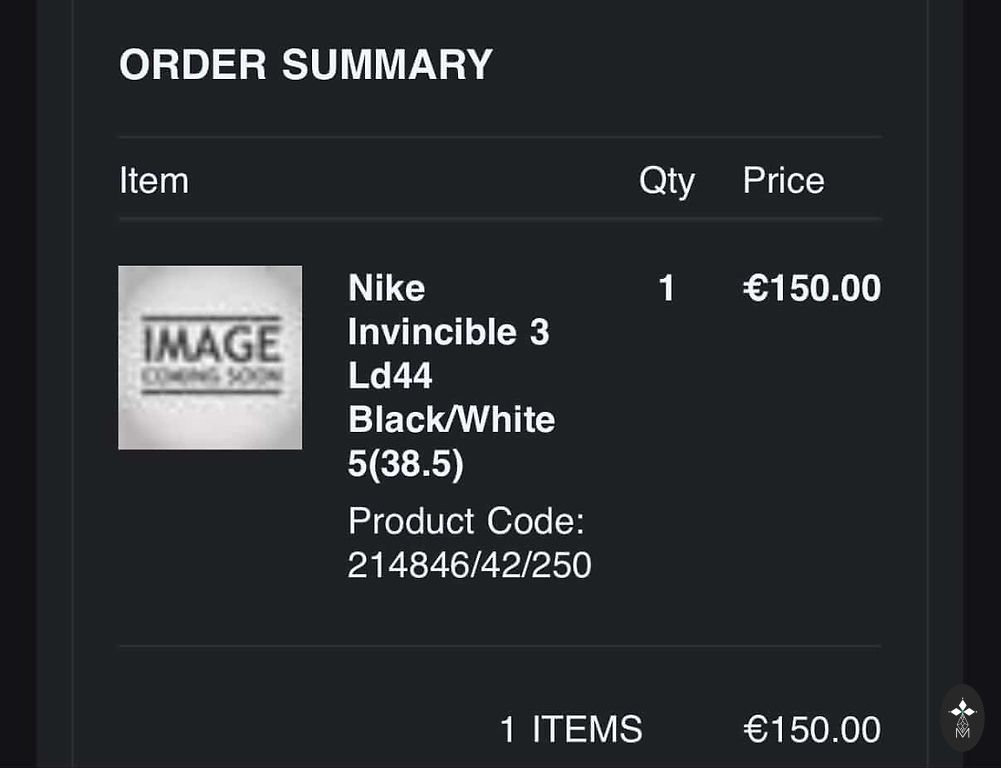1001x768 pixels.
Task: Click 'Invincible 3' in the product title
Action: click(448, 332)
